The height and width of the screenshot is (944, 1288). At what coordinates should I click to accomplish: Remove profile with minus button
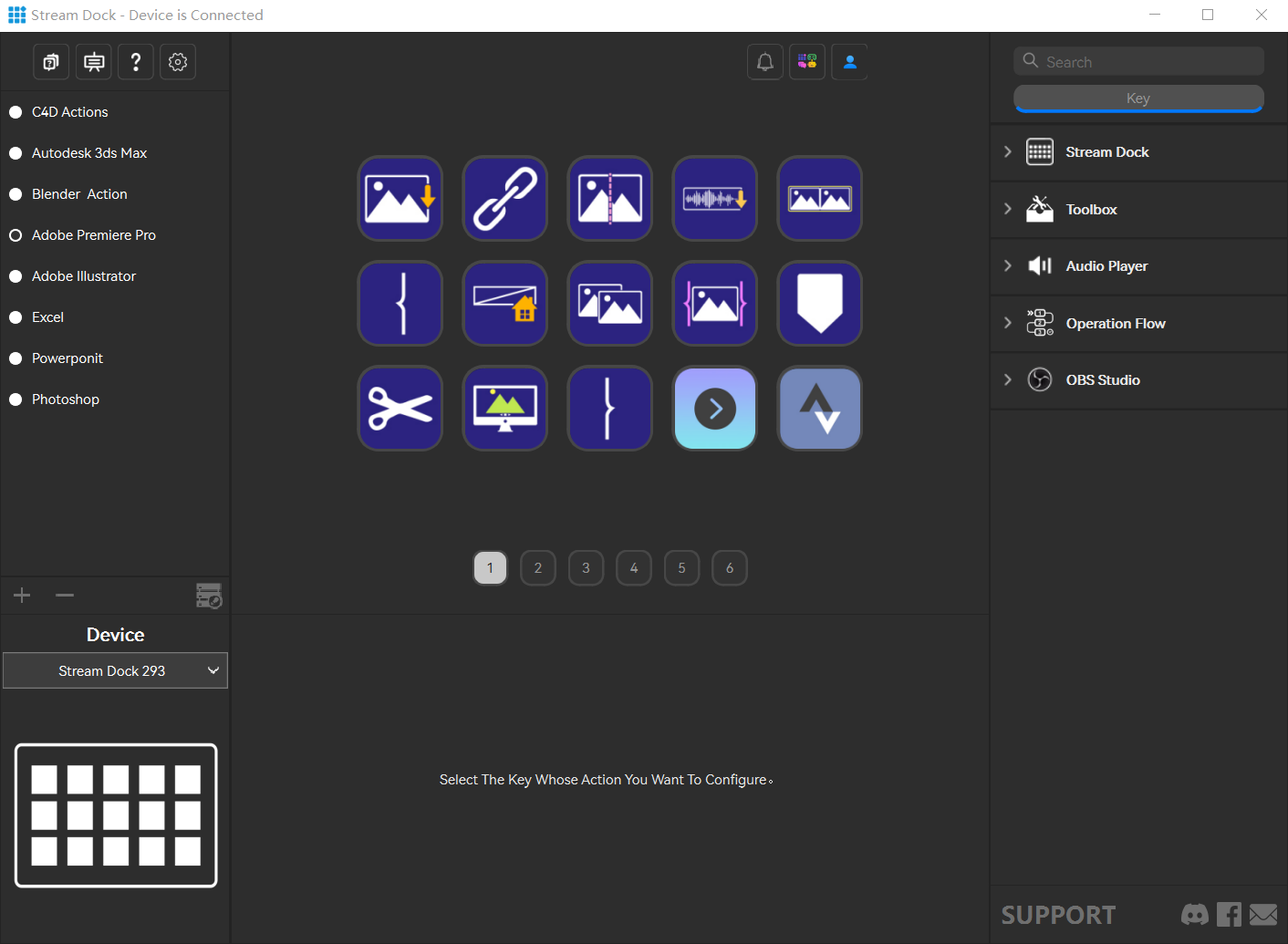click(64, 596)
